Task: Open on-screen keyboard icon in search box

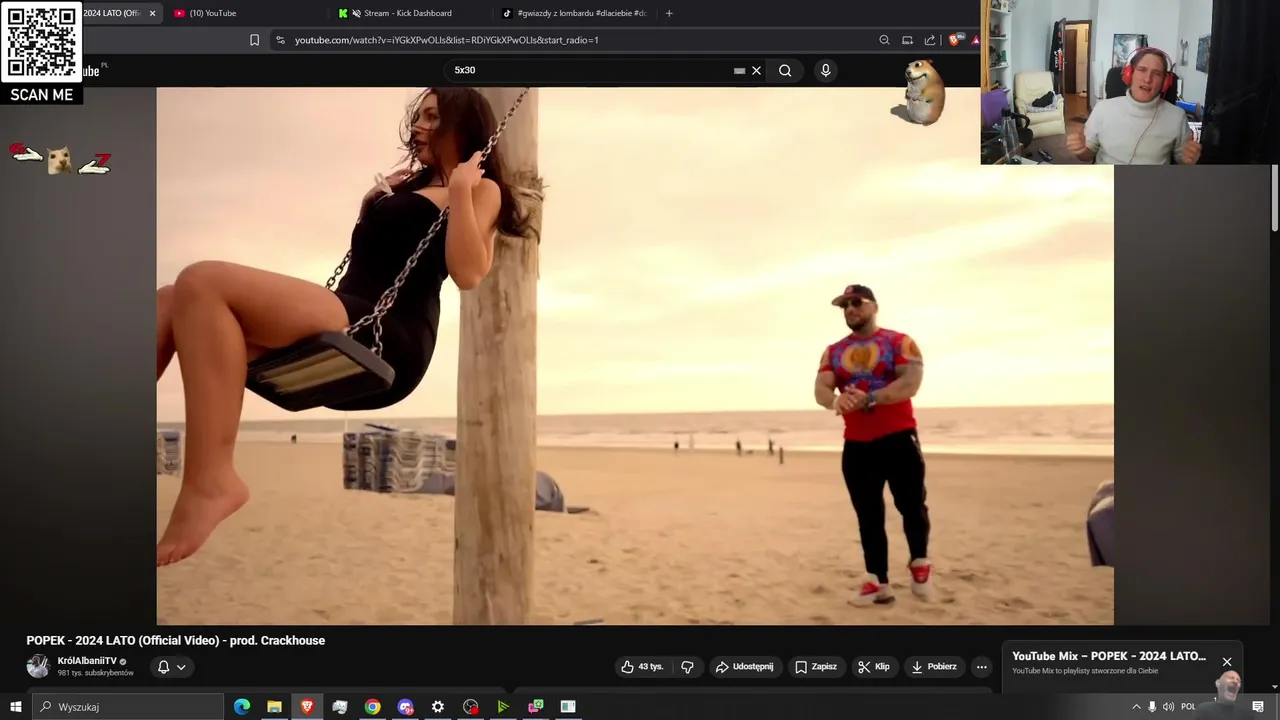Action: point(739,71)
